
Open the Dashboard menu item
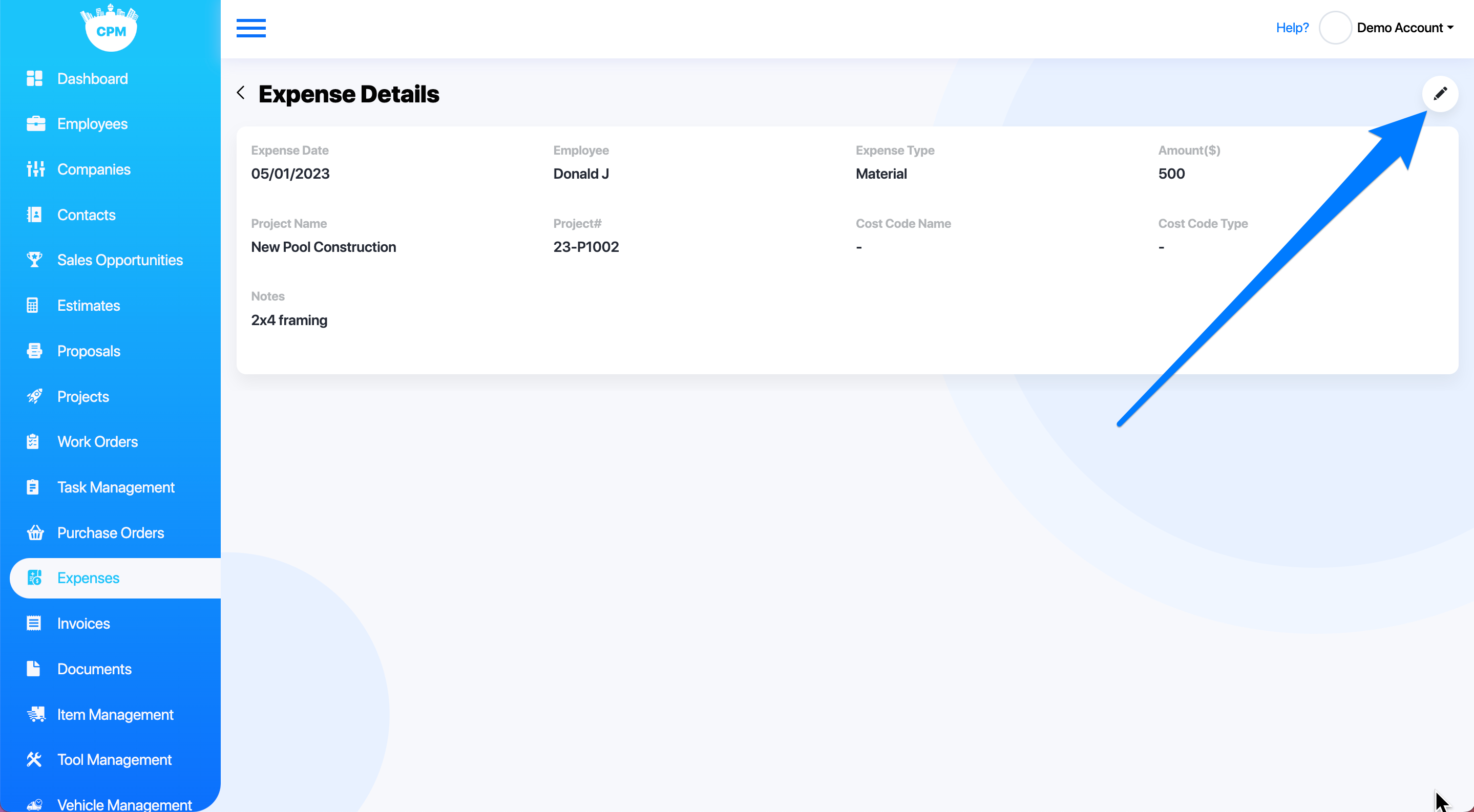pyautogui.click(x=92, y=78)
